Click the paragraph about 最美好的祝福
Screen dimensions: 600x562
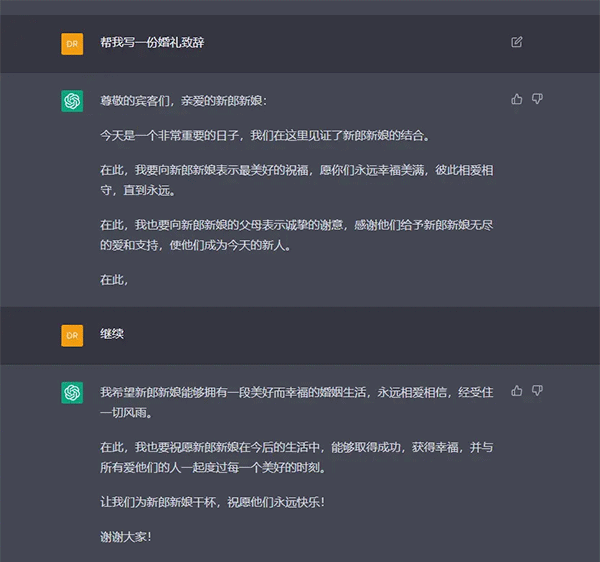(297, 180)
